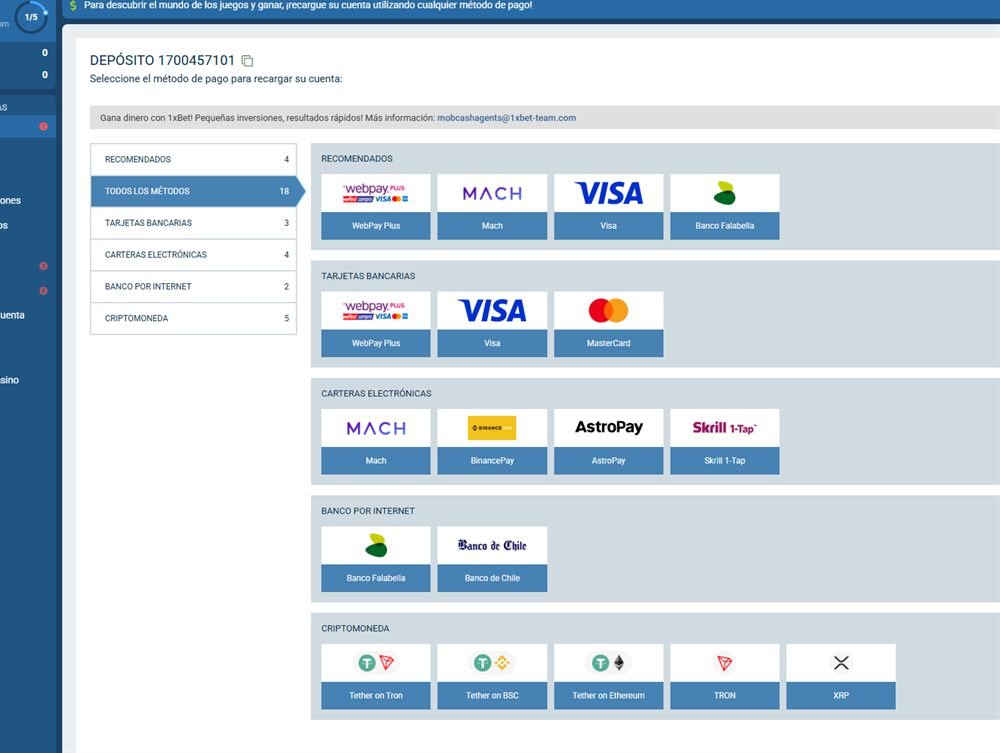Image resolution: width=1000 pixels, height=753 pixels.
Task: Pick Banco Falabella in Recomendados section
Action: [724, 207]
